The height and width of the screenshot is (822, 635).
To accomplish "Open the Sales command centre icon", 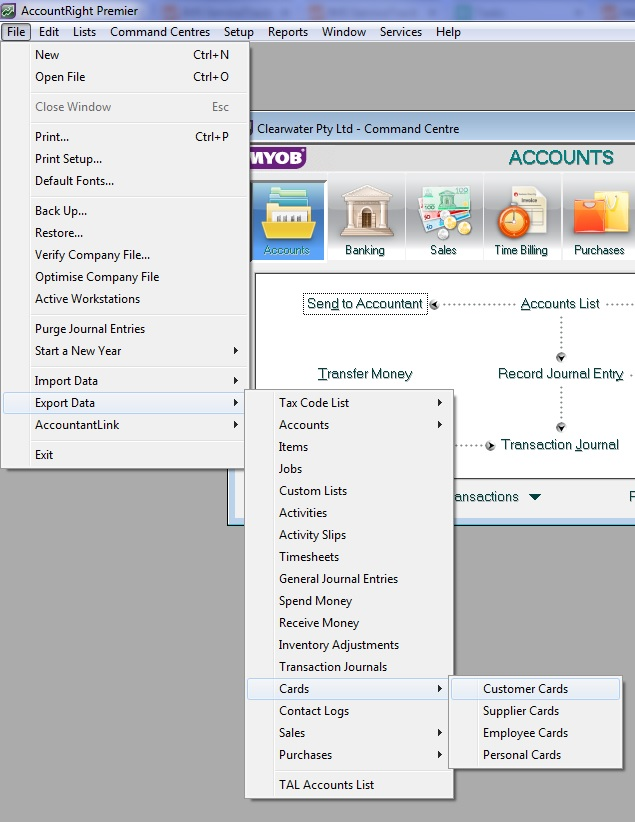I will coord(444,220).
